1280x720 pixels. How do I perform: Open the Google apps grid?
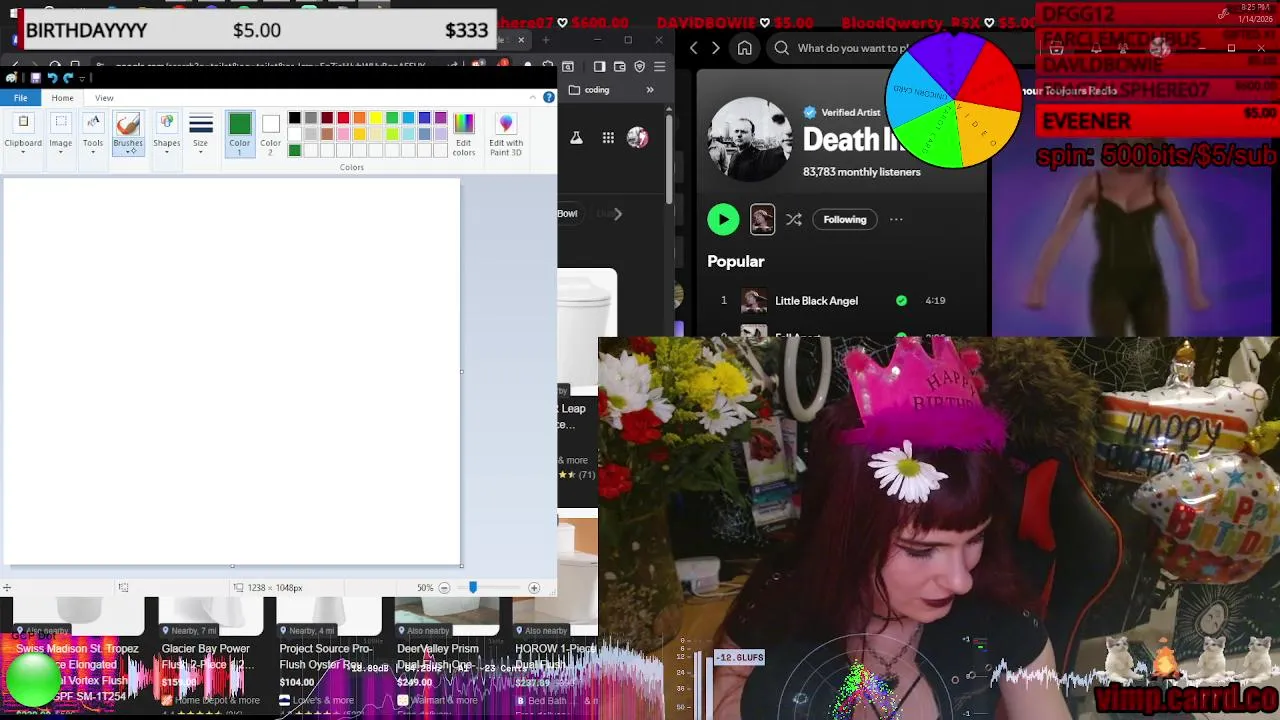(608, 138)
